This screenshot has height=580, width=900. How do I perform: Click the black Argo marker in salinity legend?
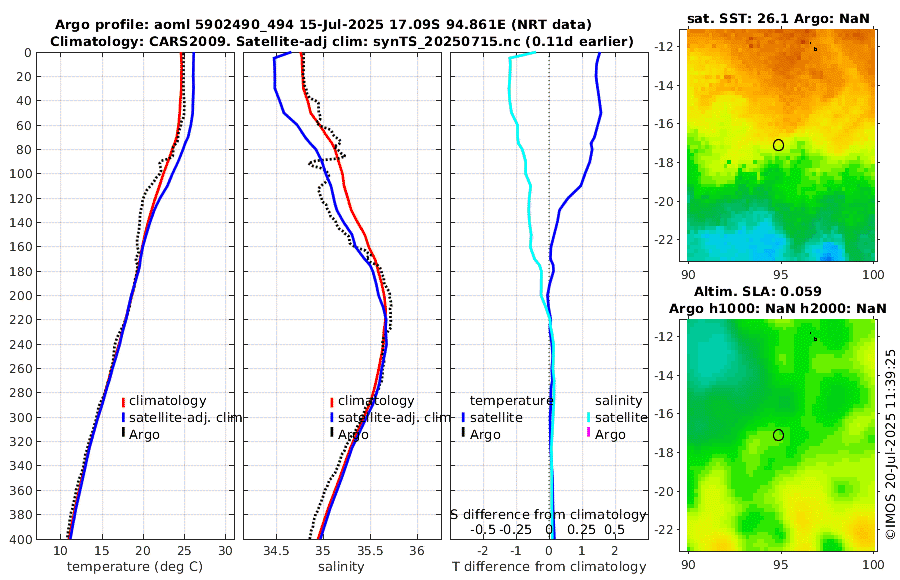(x=332, y=432)
